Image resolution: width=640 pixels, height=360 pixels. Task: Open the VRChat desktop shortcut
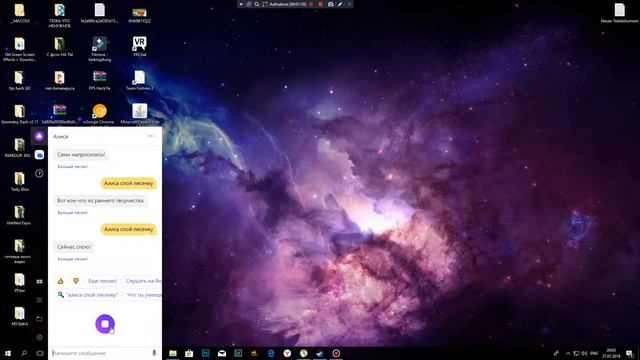pos(139,46)
